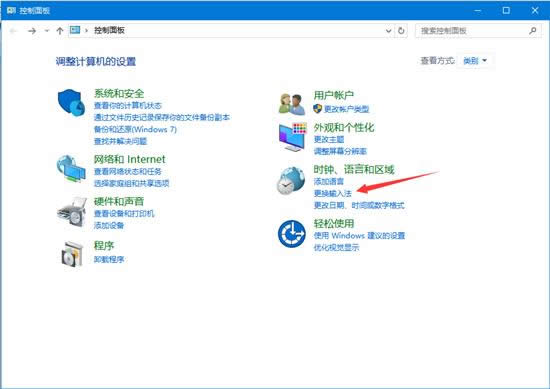Click 更改帐户类型 link
Screen dimensions: 550x389
pos(347,109)
